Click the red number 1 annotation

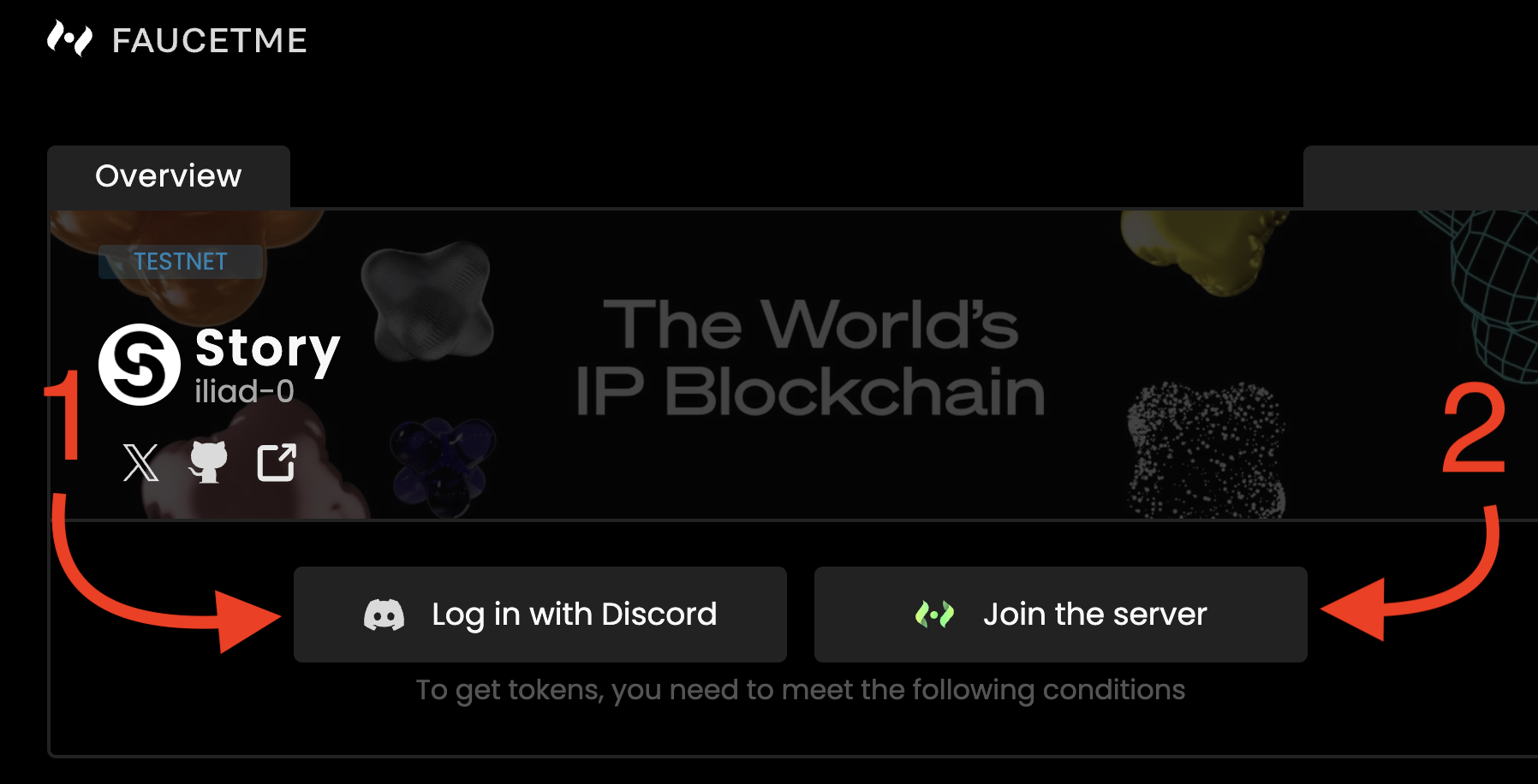(63, 415)
